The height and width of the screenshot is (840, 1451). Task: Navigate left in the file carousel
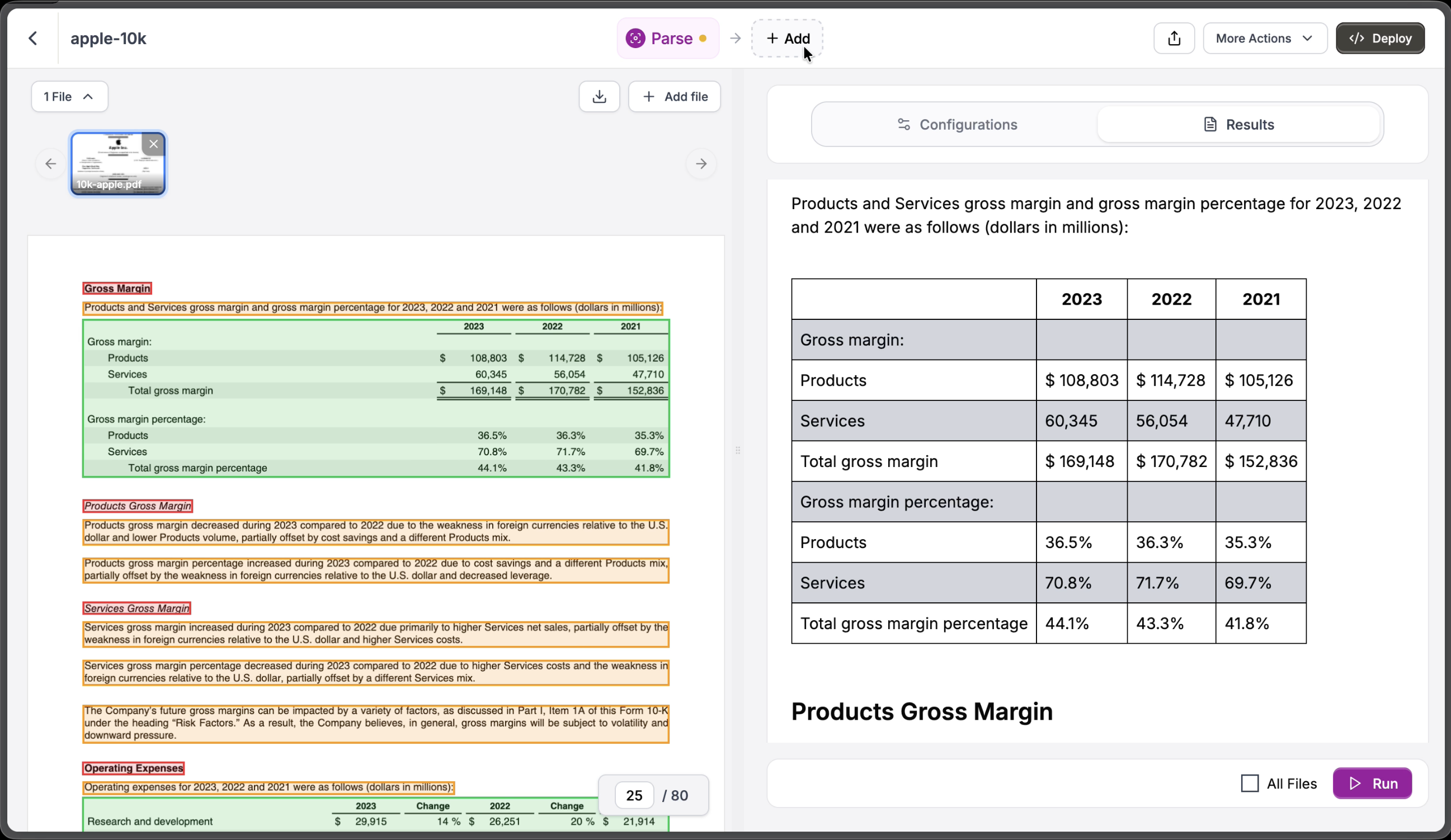click(51, 163)
